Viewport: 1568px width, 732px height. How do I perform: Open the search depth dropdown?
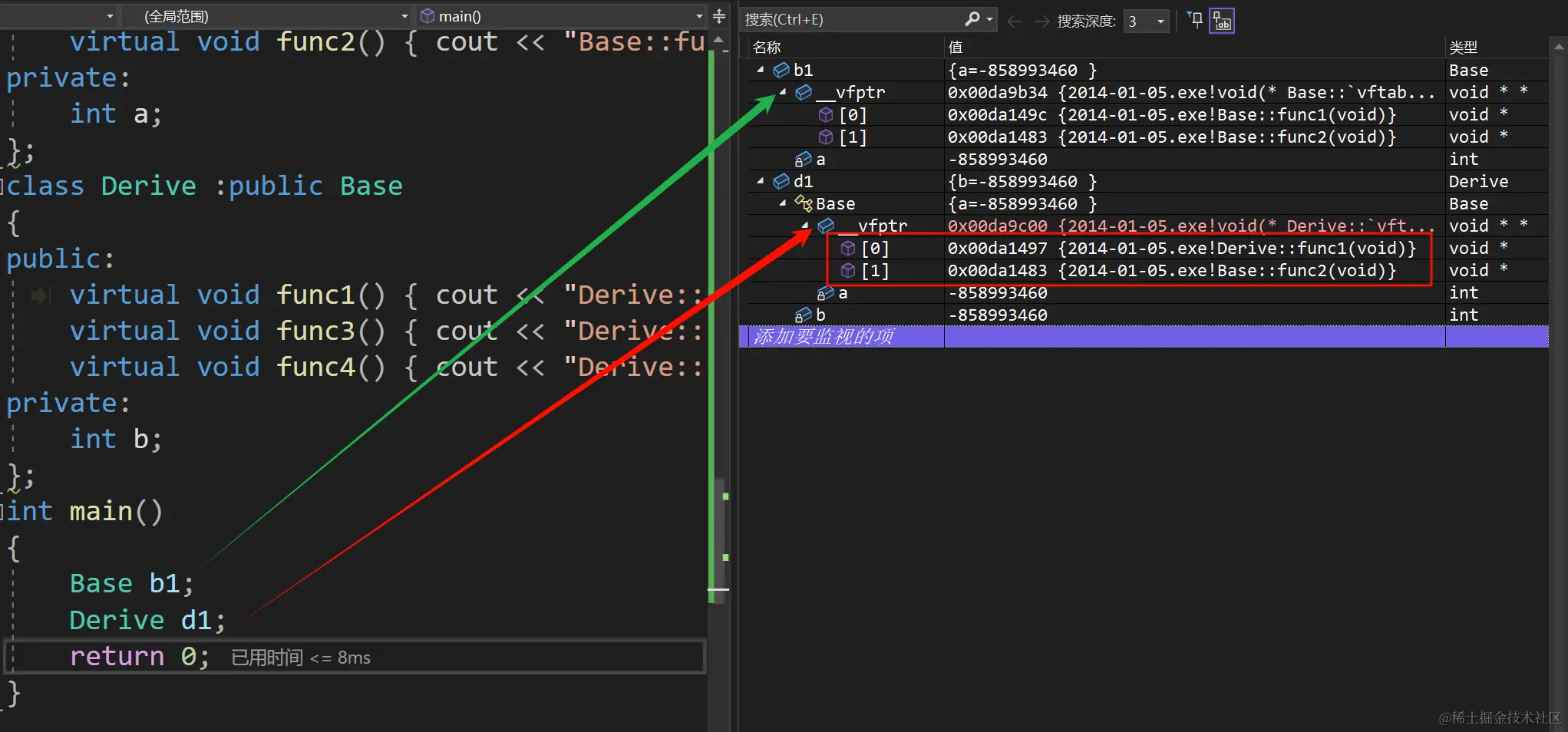coord(1146,21)
